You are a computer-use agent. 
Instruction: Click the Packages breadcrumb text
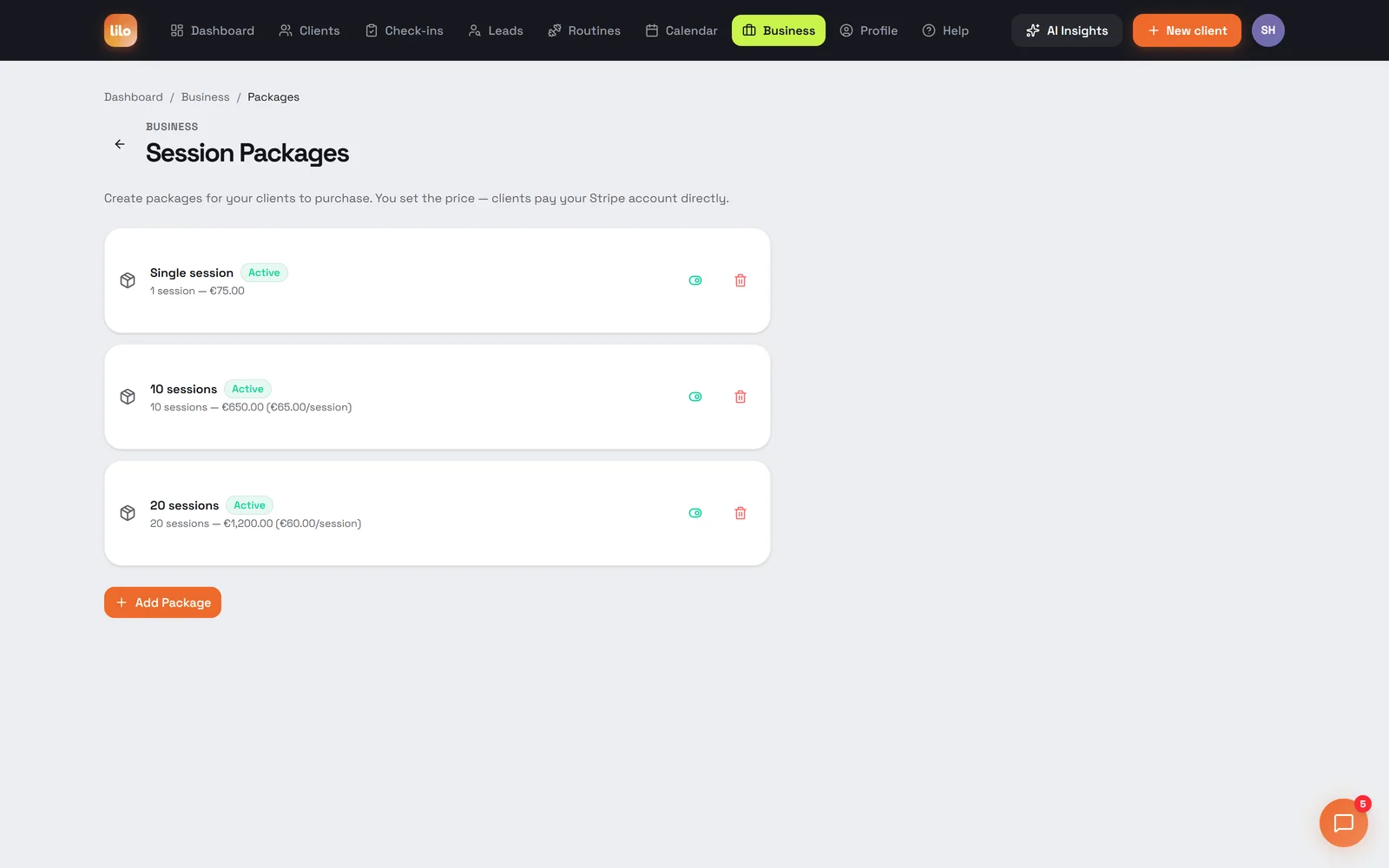pos(273,97)
